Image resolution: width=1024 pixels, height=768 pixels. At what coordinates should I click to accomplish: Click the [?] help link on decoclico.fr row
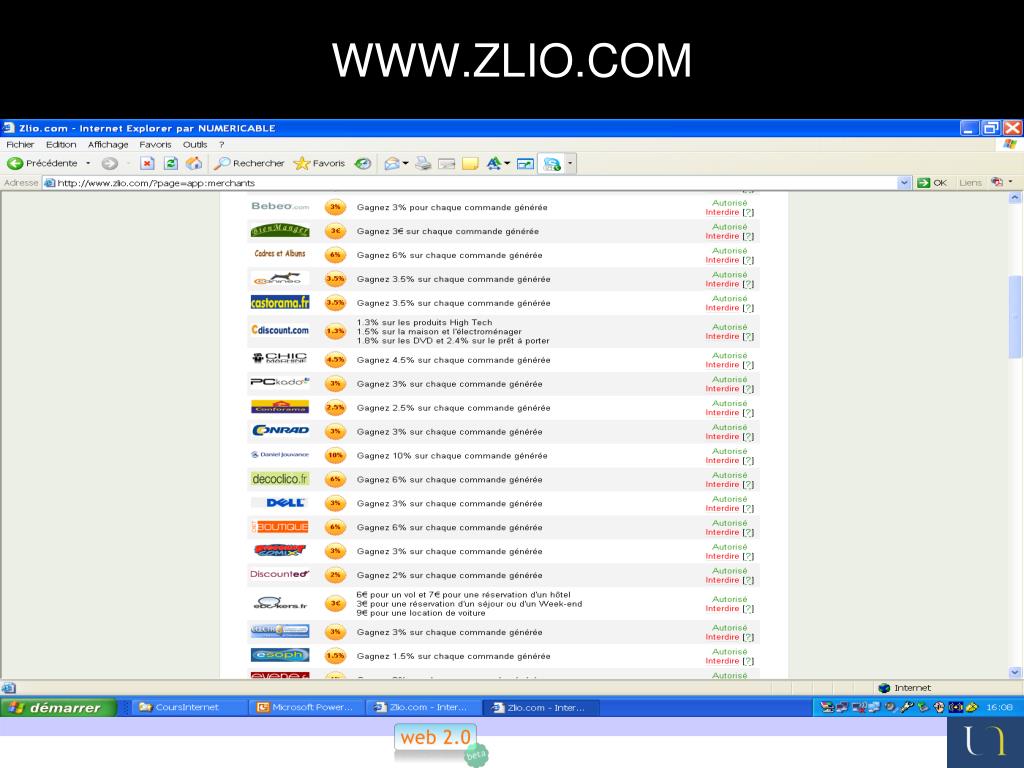click(x=748, y=485)
